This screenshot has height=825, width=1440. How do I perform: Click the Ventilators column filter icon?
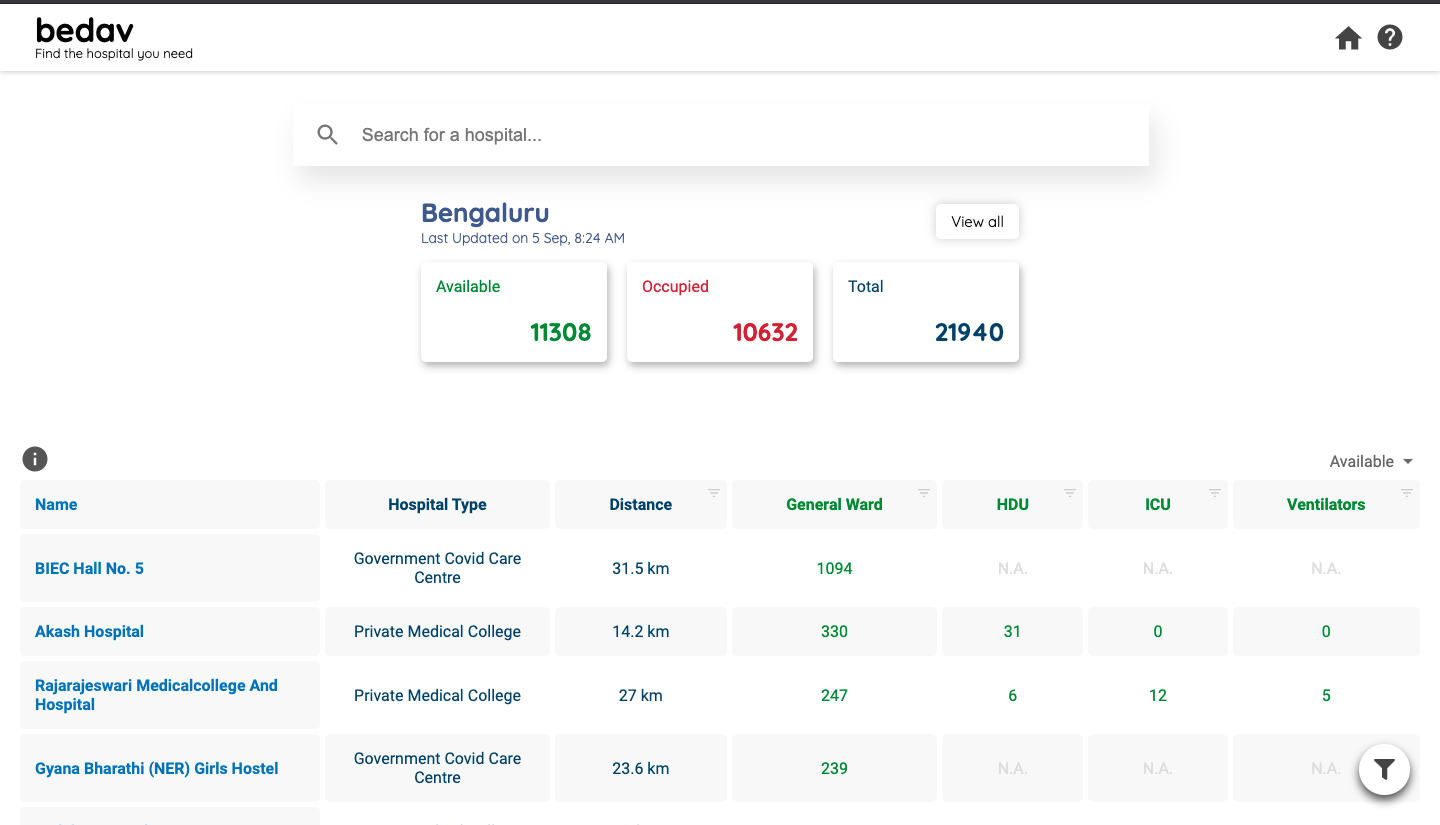coord(1407,493)
